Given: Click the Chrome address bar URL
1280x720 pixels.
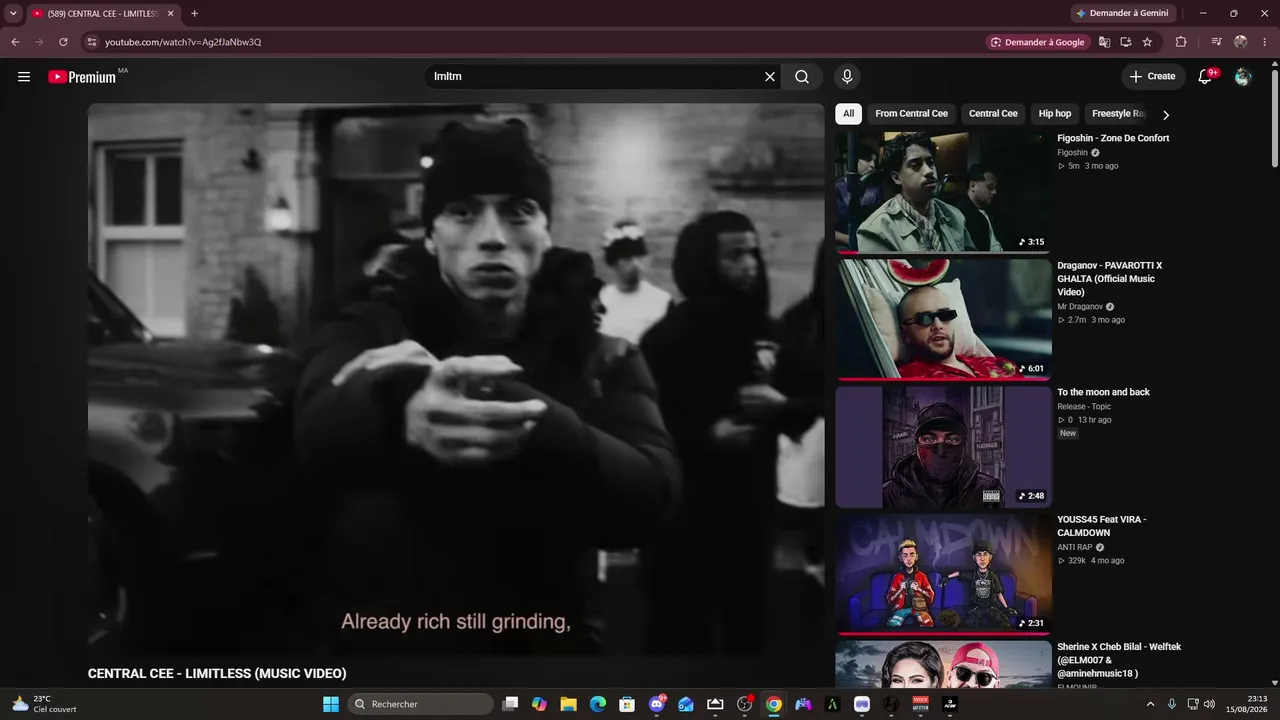Looking at the screenshot, I should [x=183, y=42].
